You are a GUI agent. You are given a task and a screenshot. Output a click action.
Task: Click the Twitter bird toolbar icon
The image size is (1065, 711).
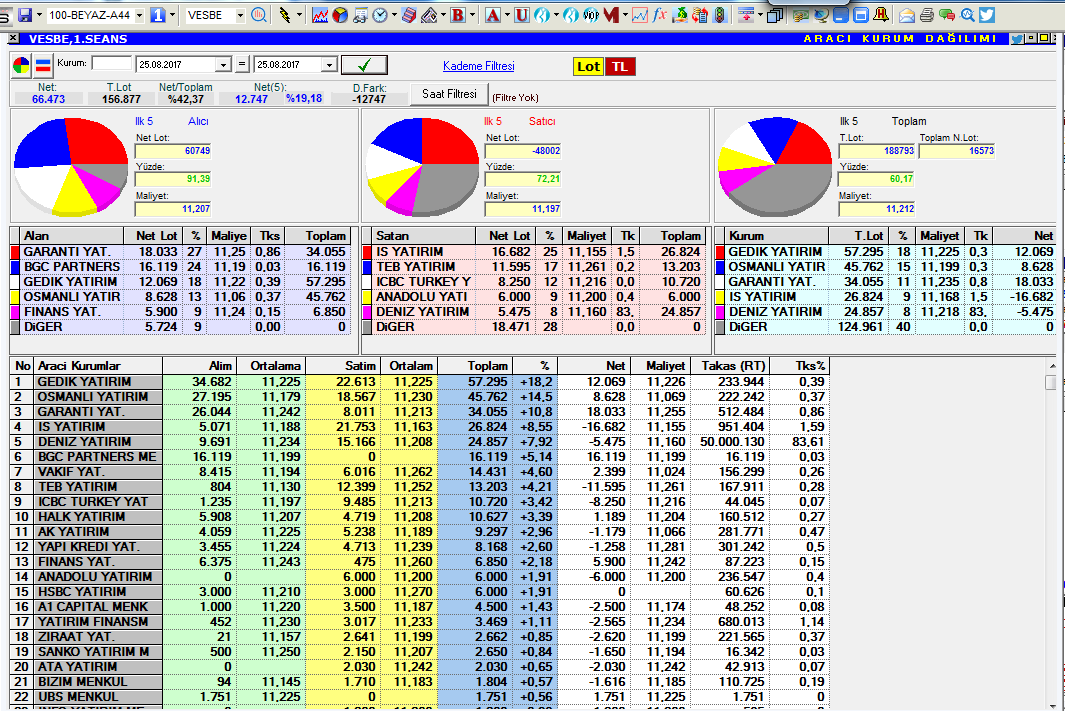987,14
